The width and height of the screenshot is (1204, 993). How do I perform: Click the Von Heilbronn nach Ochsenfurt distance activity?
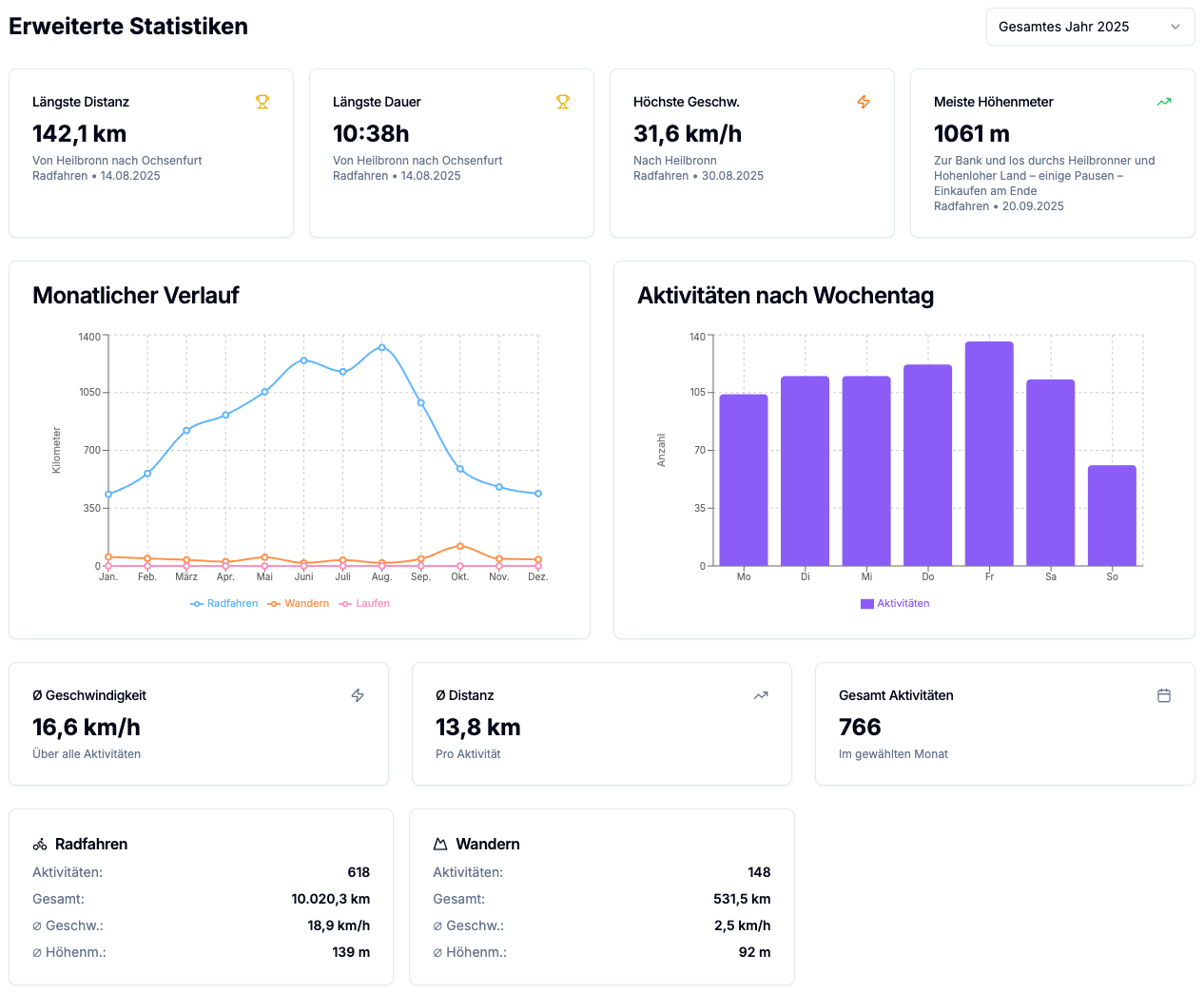pyautogui.click(x=117, y=161)
